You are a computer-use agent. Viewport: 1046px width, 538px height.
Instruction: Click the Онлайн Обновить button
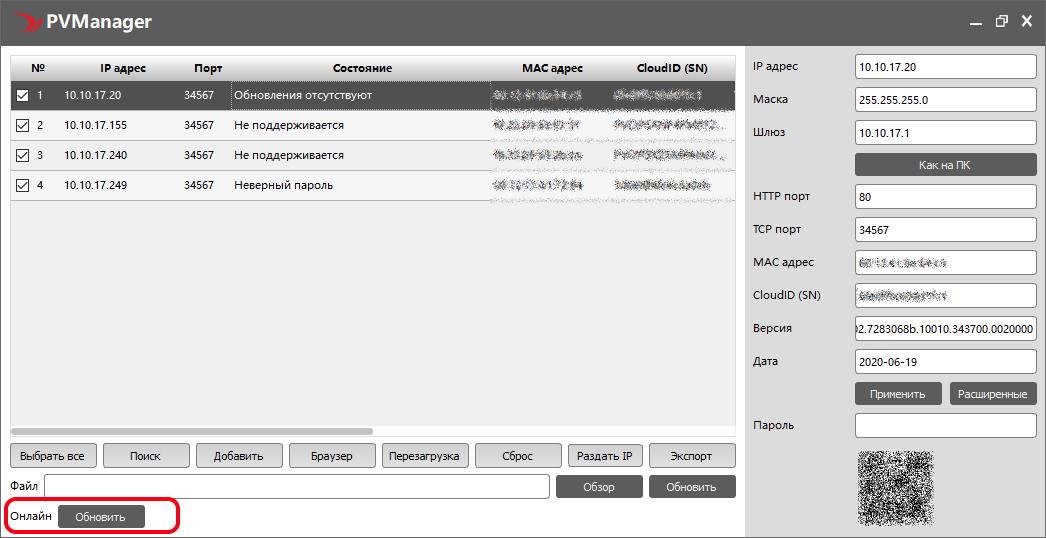click(x=101, y=517)
